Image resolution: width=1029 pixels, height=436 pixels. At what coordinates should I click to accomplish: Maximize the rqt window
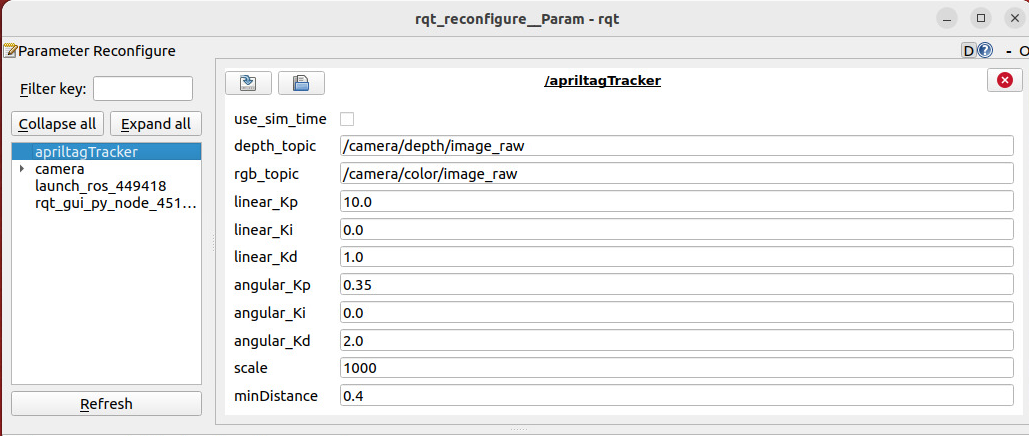point(981,19)
